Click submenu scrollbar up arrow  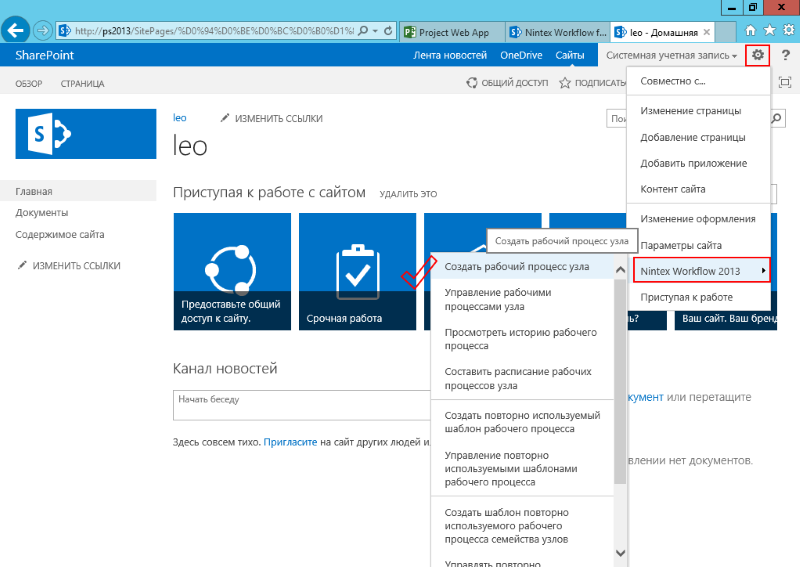(620, 269)
